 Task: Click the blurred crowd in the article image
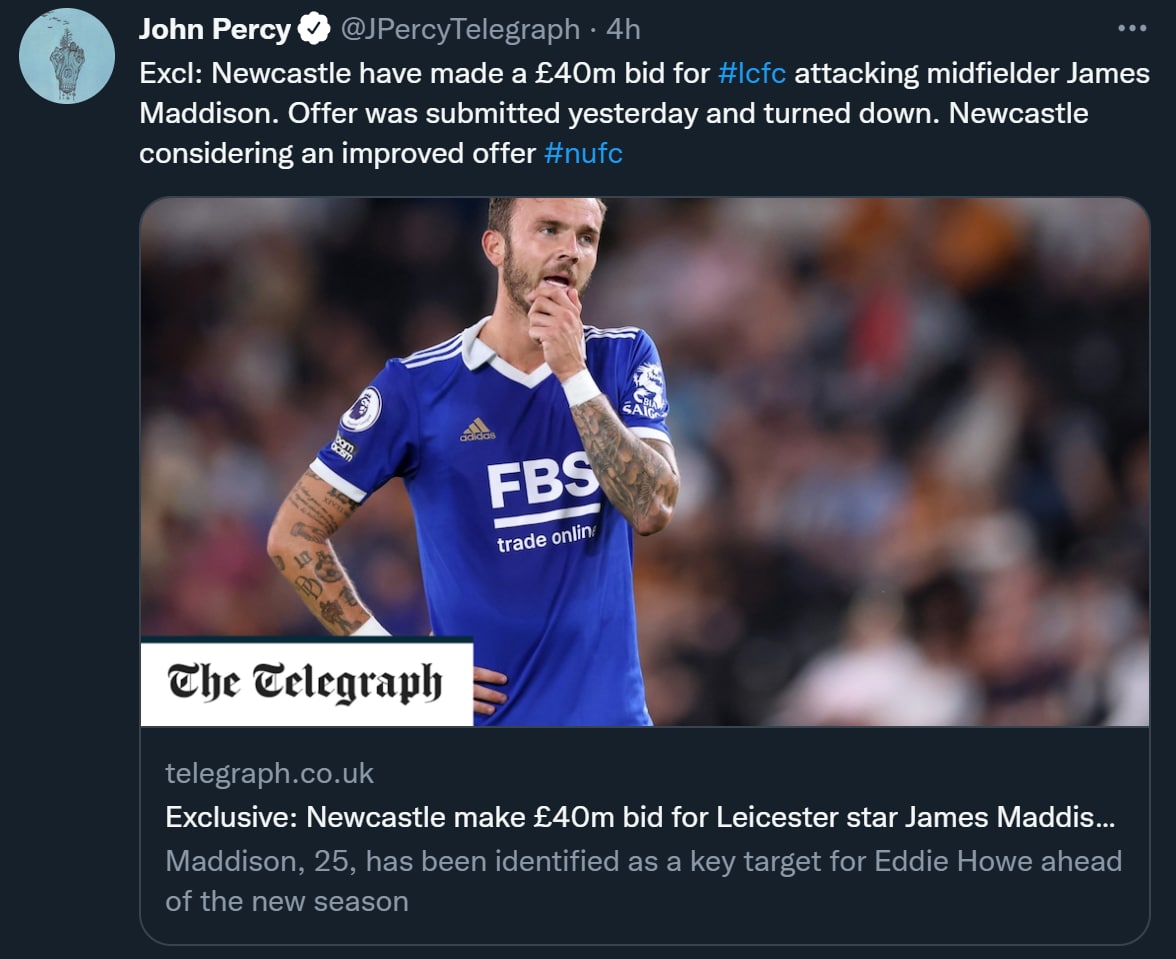900,450
